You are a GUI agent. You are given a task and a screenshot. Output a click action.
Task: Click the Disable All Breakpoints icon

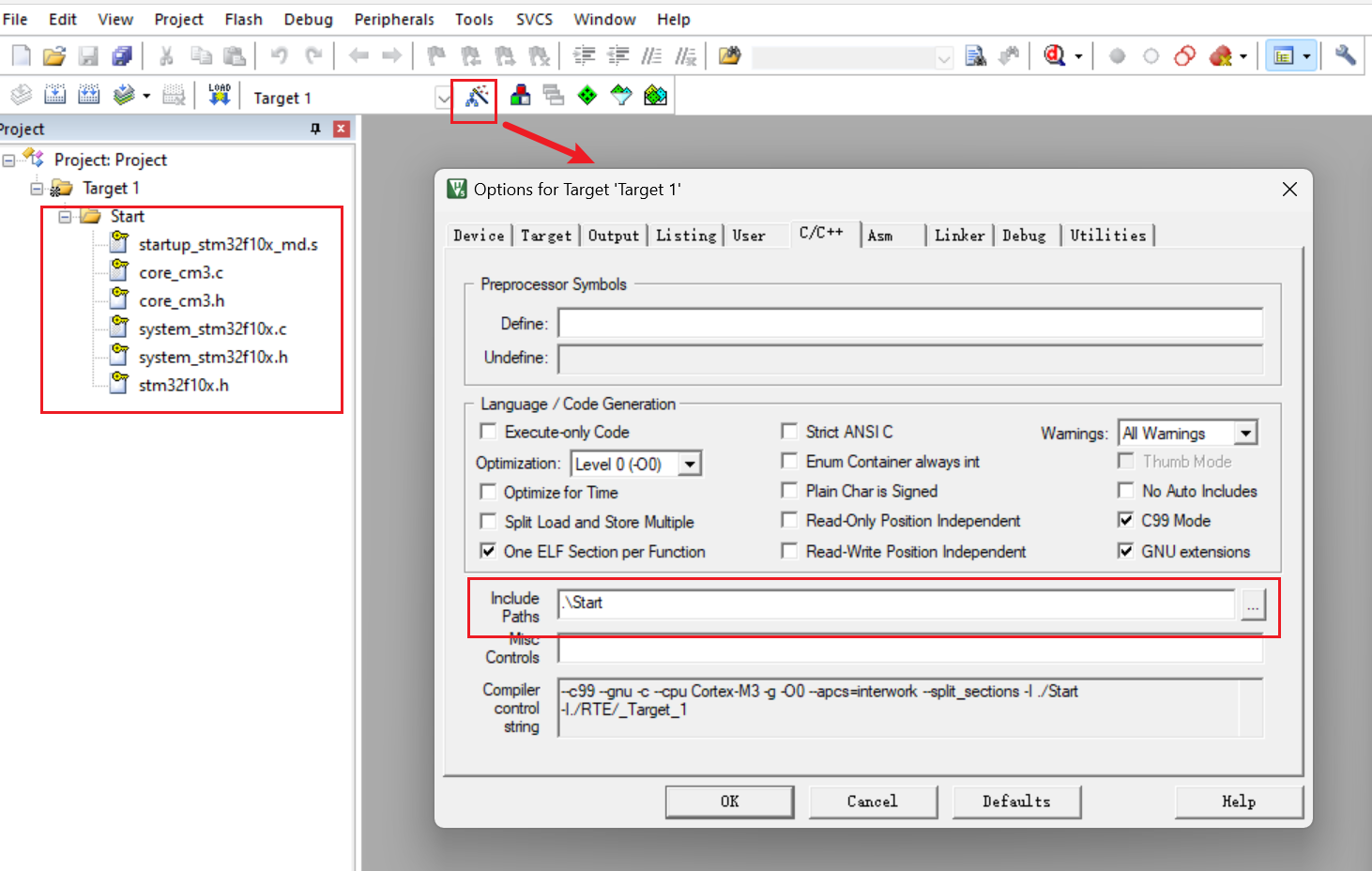1185,56
